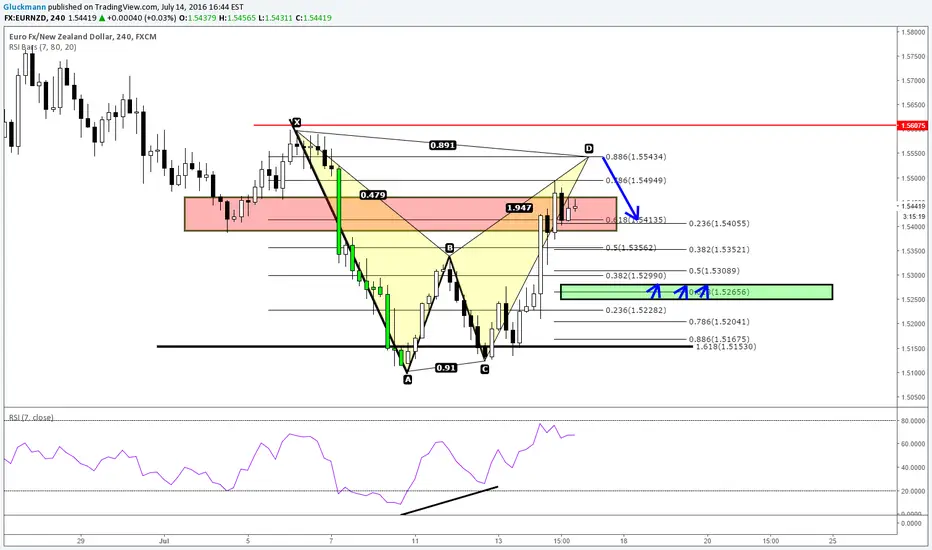Click the 40.0000 RSI axis label
932x550 pixels.
[912, 468]
